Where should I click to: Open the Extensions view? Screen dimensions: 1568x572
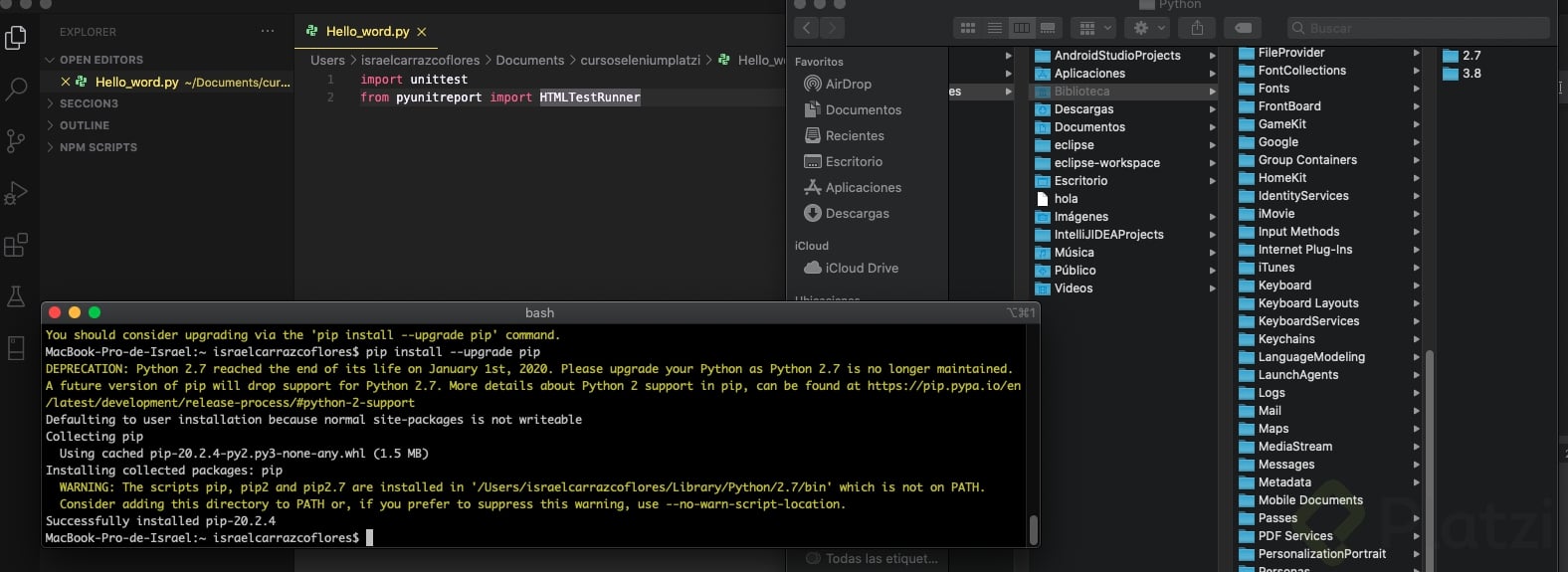click(x=16, y=245)
